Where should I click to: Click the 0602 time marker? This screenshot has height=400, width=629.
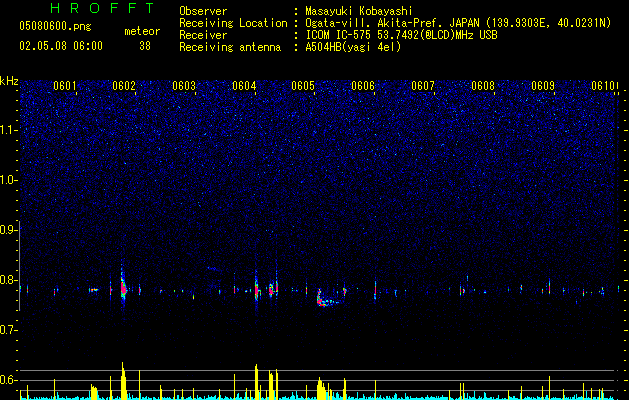[x=124, y=86]
